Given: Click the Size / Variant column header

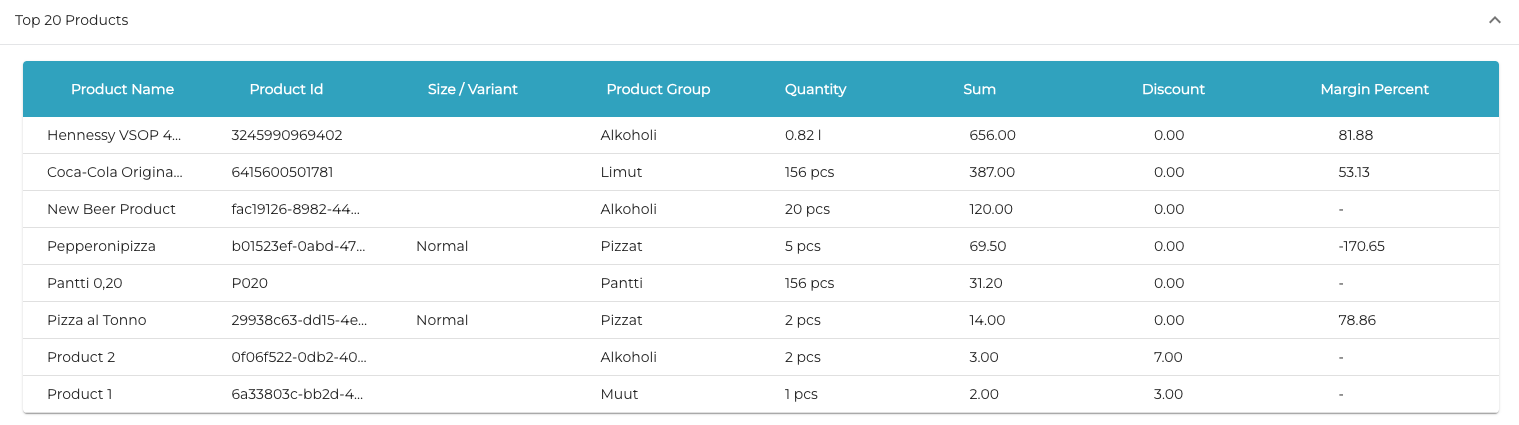Looking at the screenshot, I should click(x=472, y=89).
